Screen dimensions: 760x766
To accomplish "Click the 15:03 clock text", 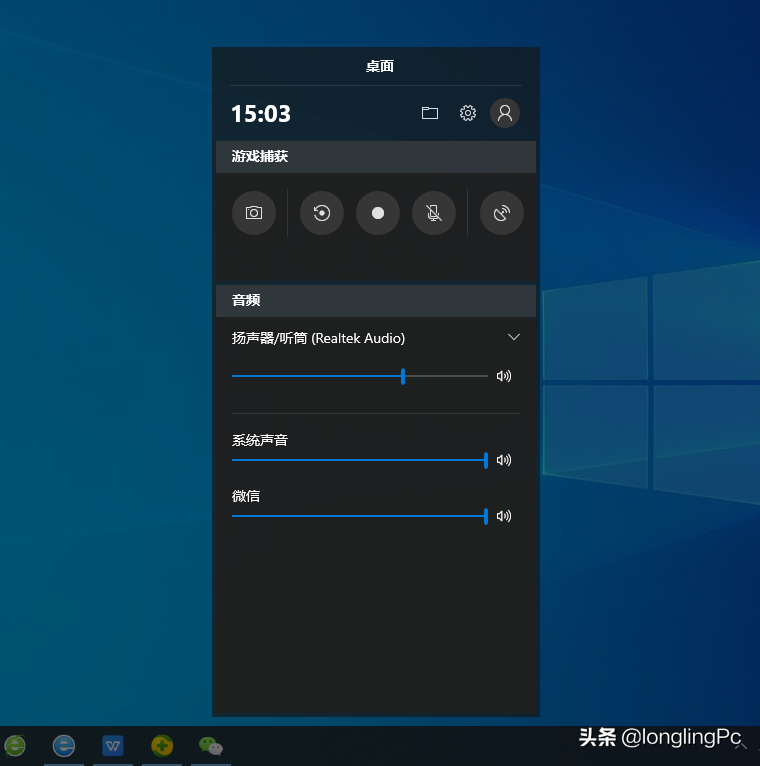I will tap(261, 114).
